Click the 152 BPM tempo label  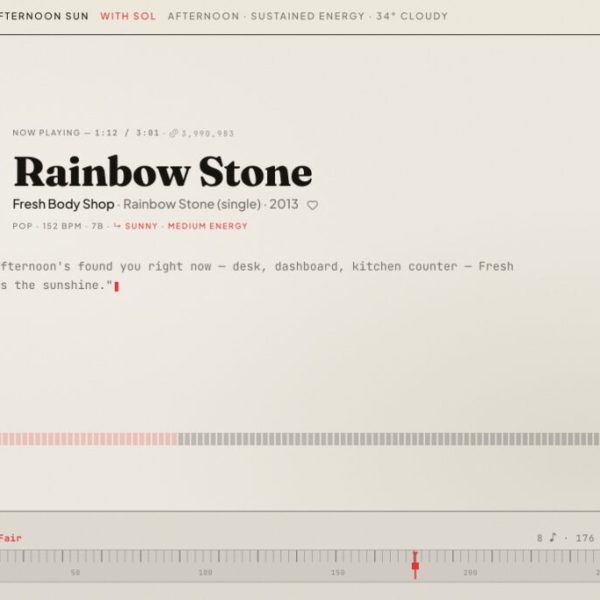point(62,226)
